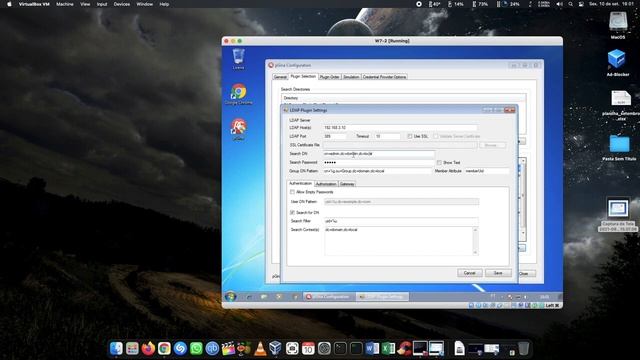Open the Recycle Bin (Lixeira) icon
The image size is (640, 360).
coord(238,58)
